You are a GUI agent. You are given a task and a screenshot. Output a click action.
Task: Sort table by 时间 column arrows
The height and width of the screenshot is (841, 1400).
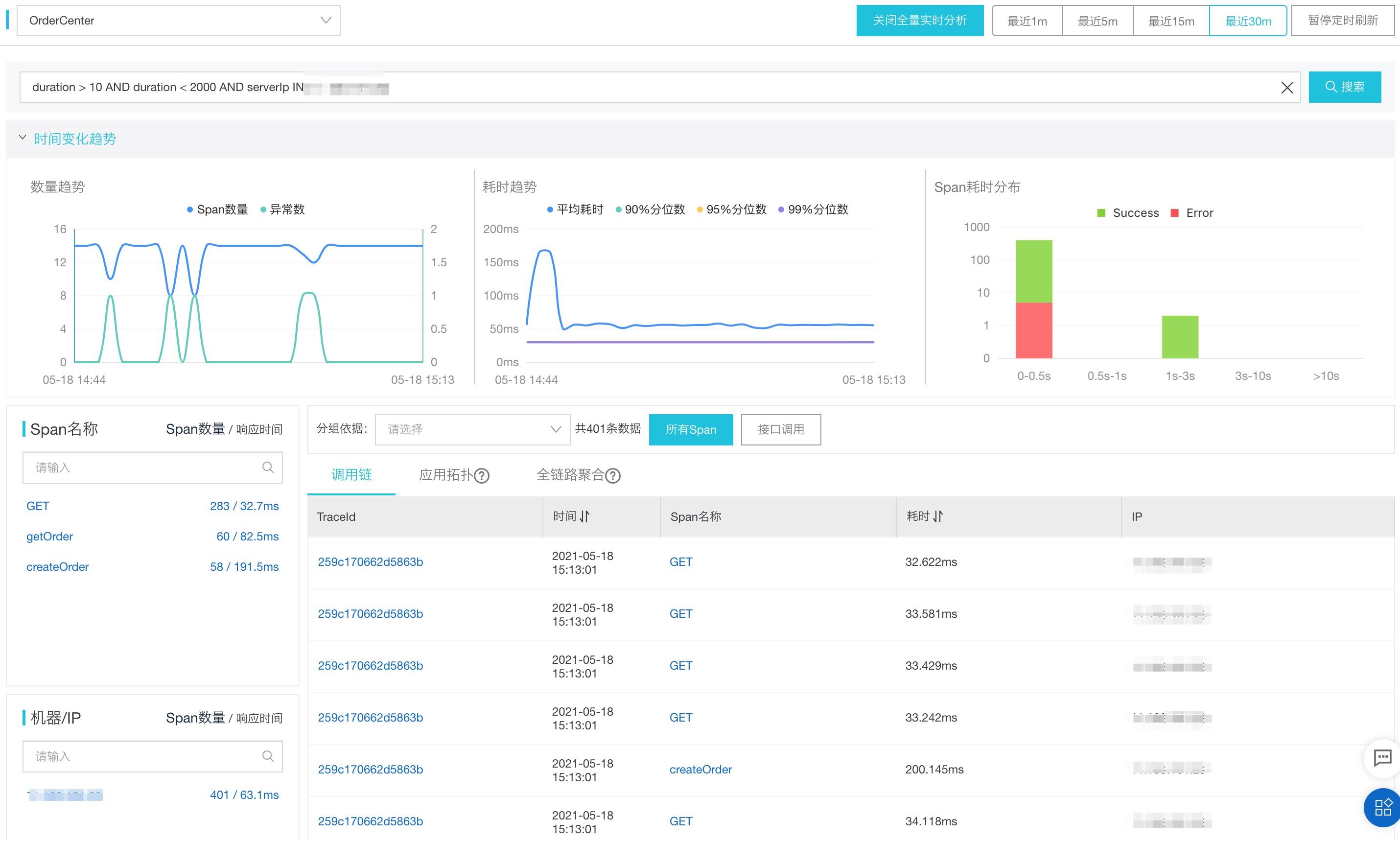[584, 516]
